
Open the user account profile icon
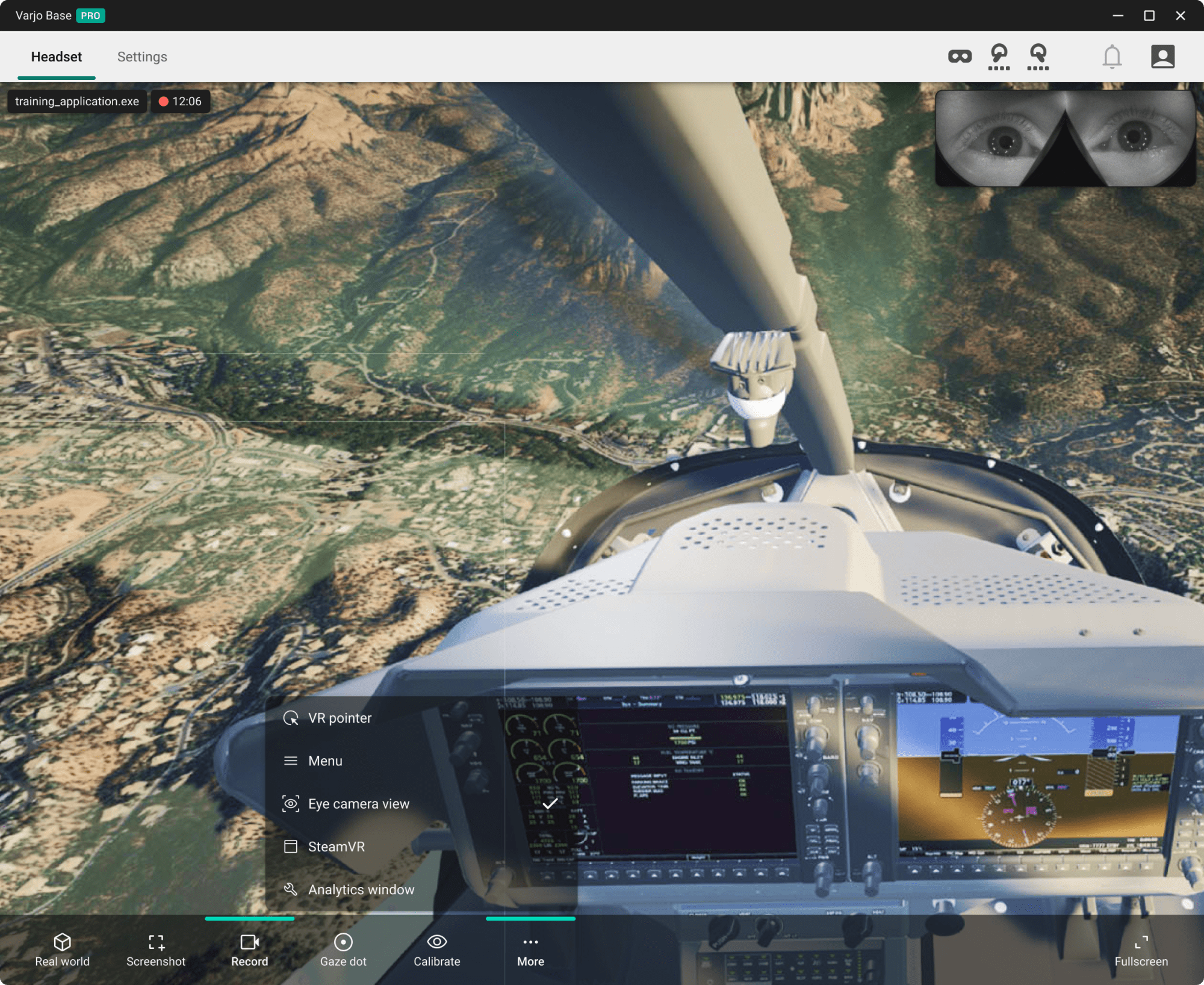coord(1162,57)
